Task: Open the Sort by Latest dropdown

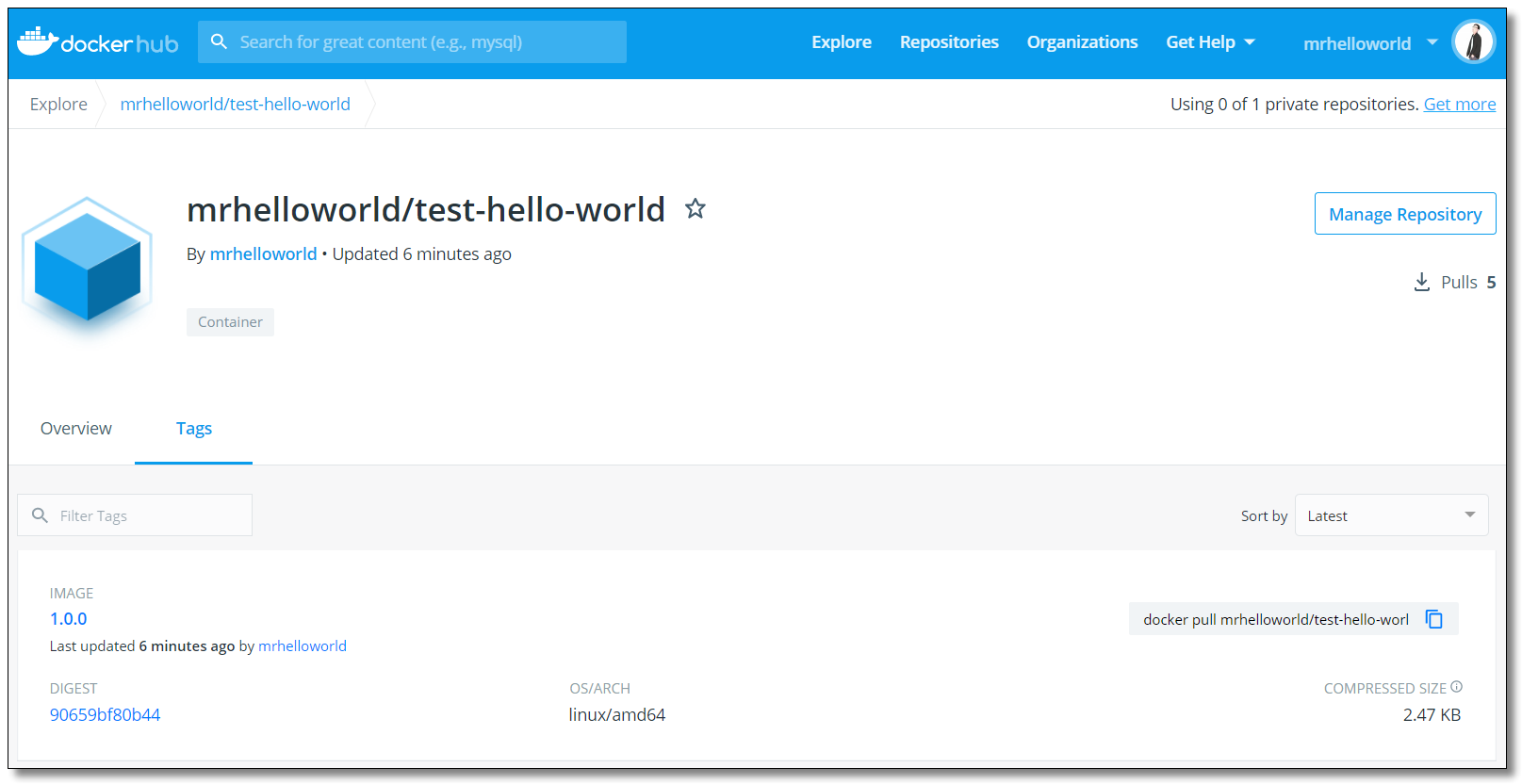Action: pyautogui.click(x=1392, y=515)
